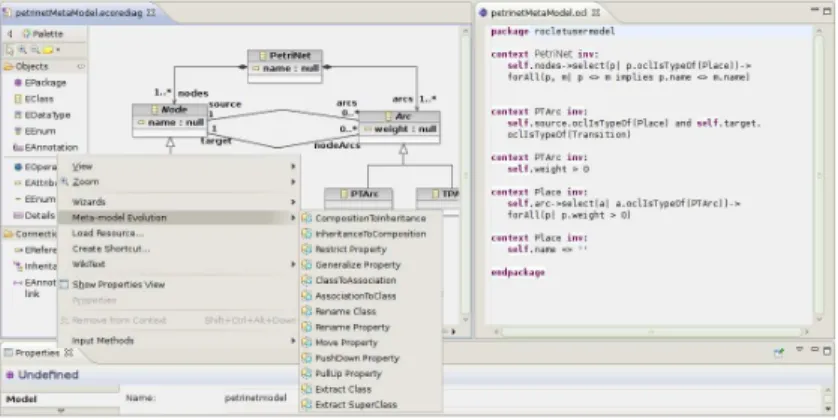Click the PullUp Property icon

[x=307, y=374]
